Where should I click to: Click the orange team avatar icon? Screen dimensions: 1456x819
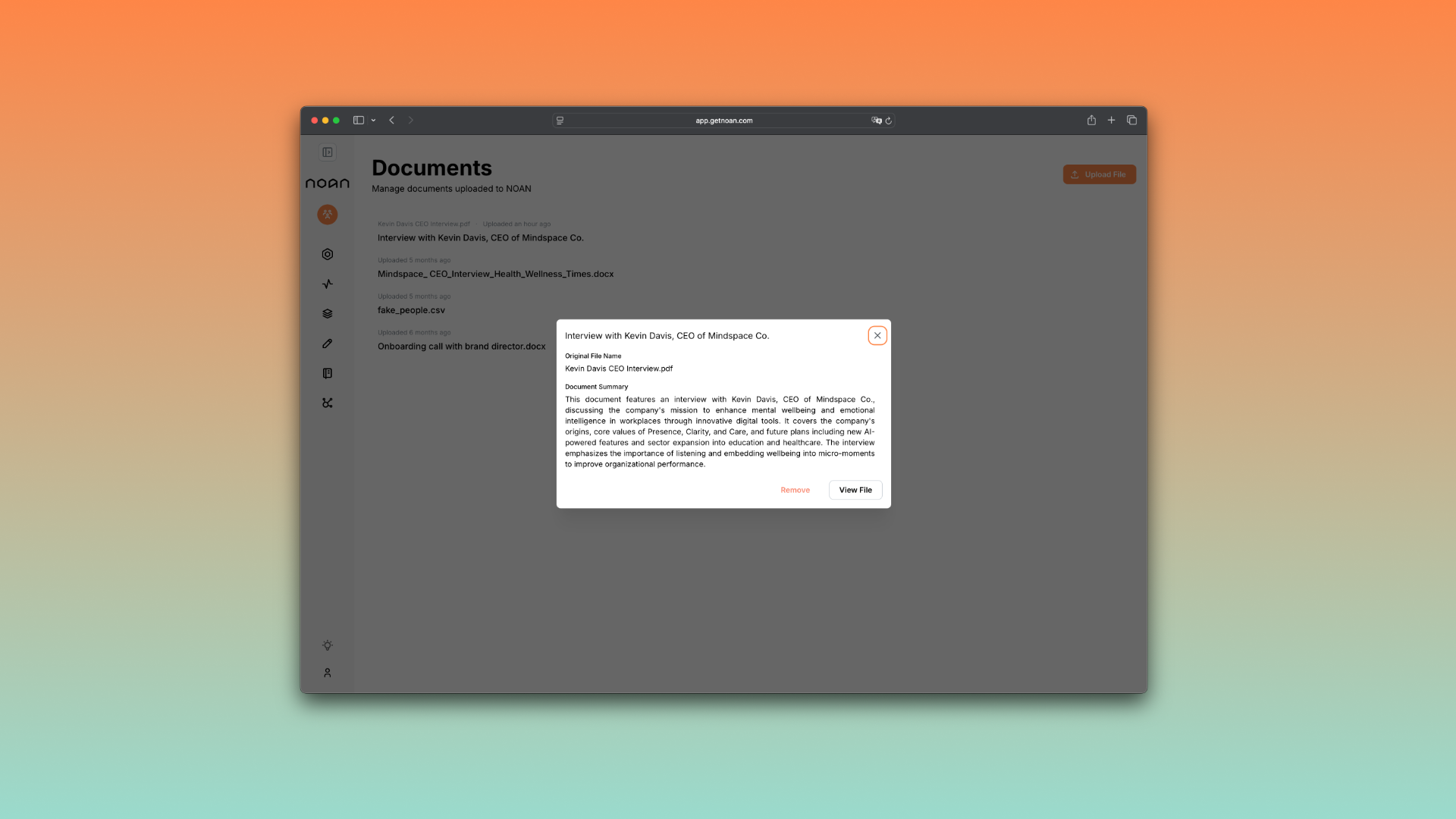pyautogui.click(x=328, y=215)
